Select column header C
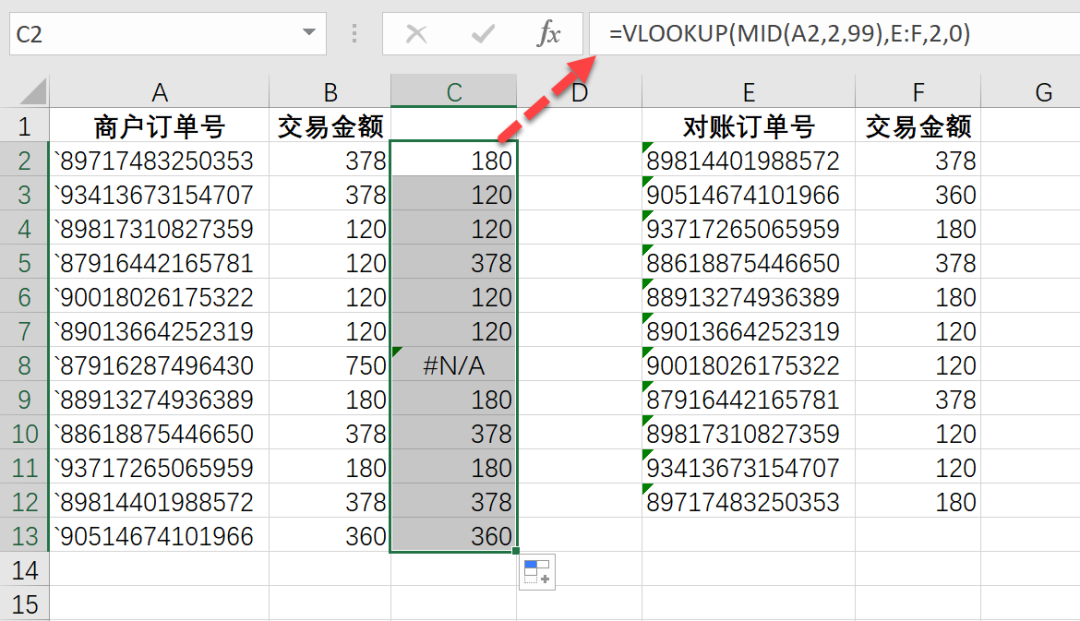 tap(453, 90)
